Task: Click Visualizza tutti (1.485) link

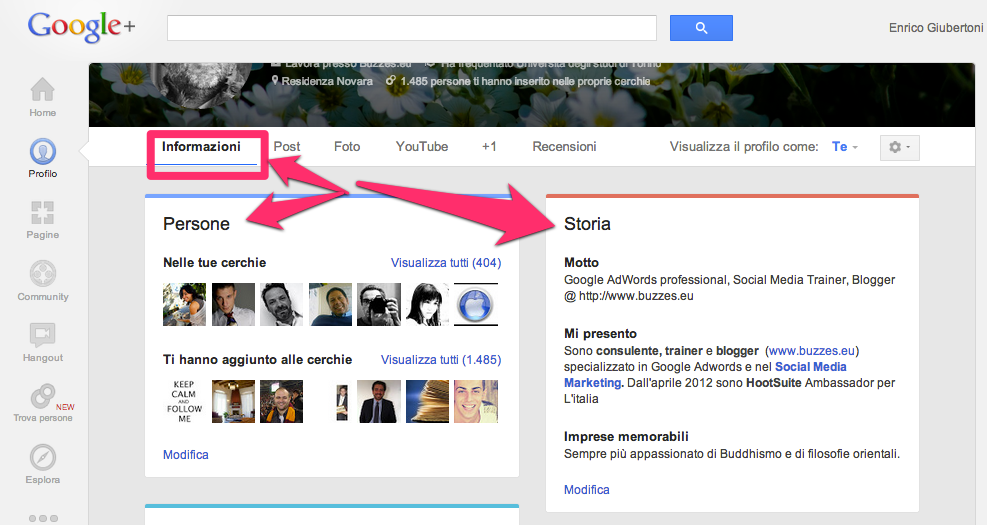Action: (x=441, y=359)
